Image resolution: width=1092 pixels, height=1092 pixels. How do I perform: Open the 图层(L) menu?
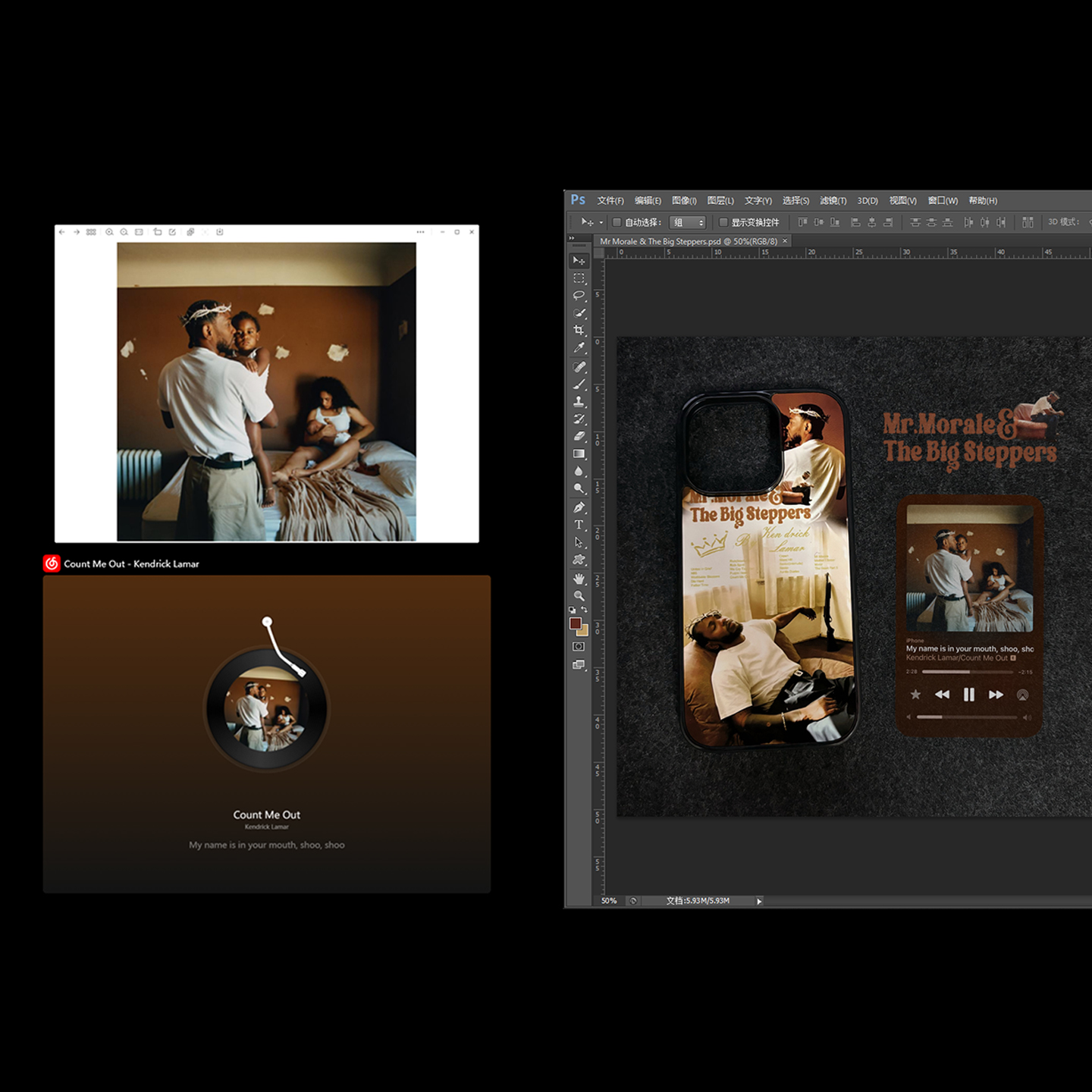[x=720, y=201]
